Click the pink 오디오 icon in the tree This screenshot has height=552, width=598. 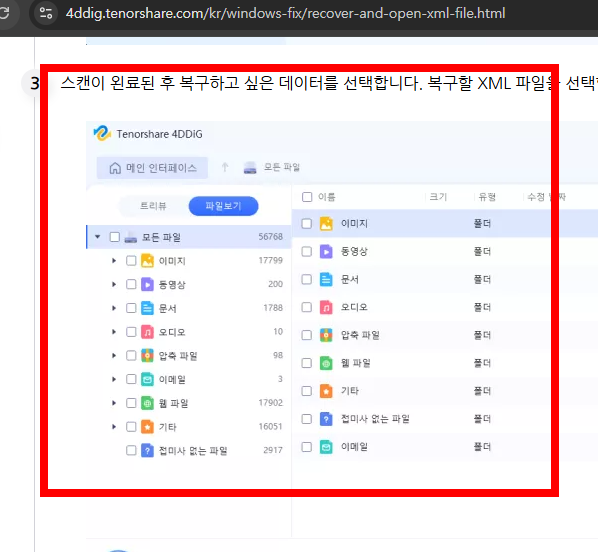(x=148, y=332)
